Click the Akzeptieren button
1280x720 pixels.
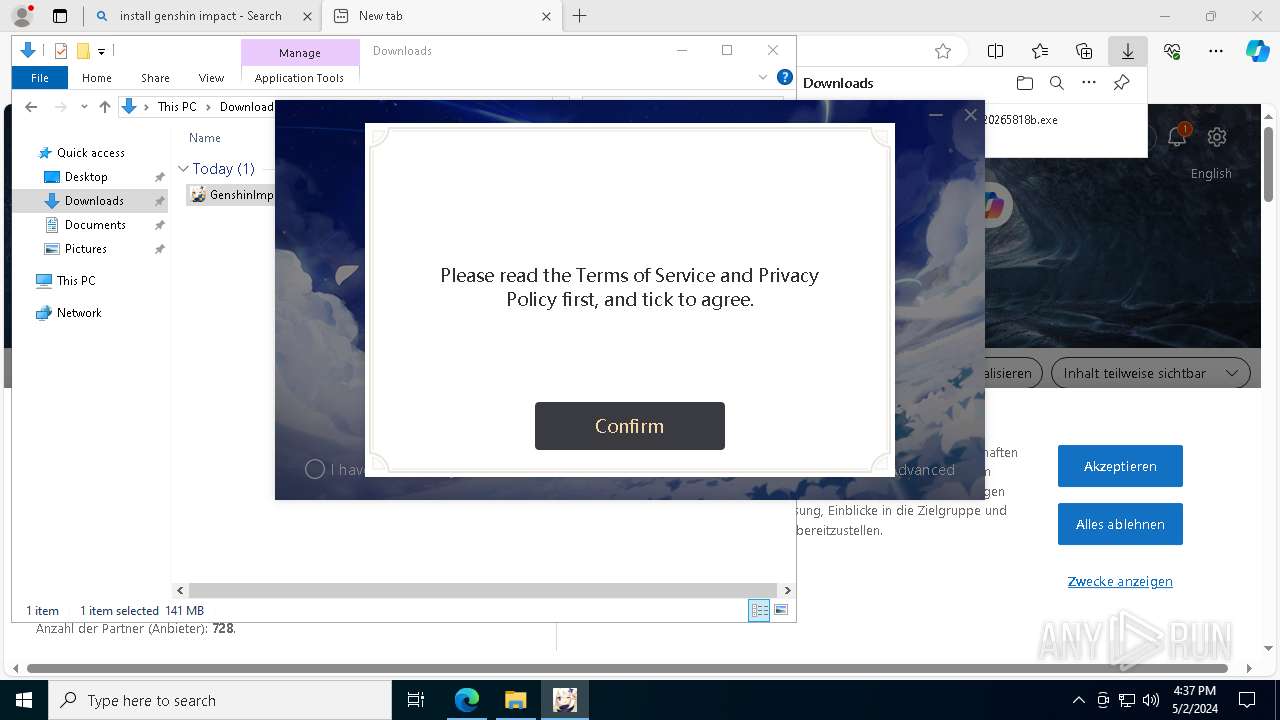(1120, 466)
